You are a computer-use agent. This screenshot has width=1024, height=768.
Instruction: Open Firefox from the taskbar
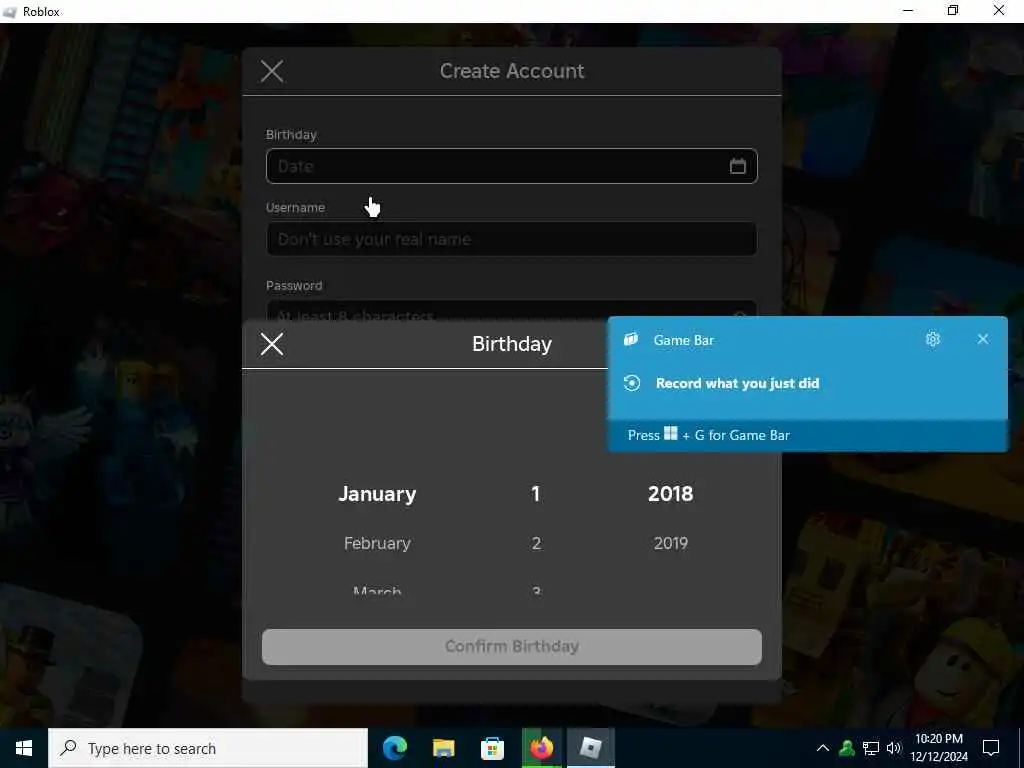(x=541, y=748)
